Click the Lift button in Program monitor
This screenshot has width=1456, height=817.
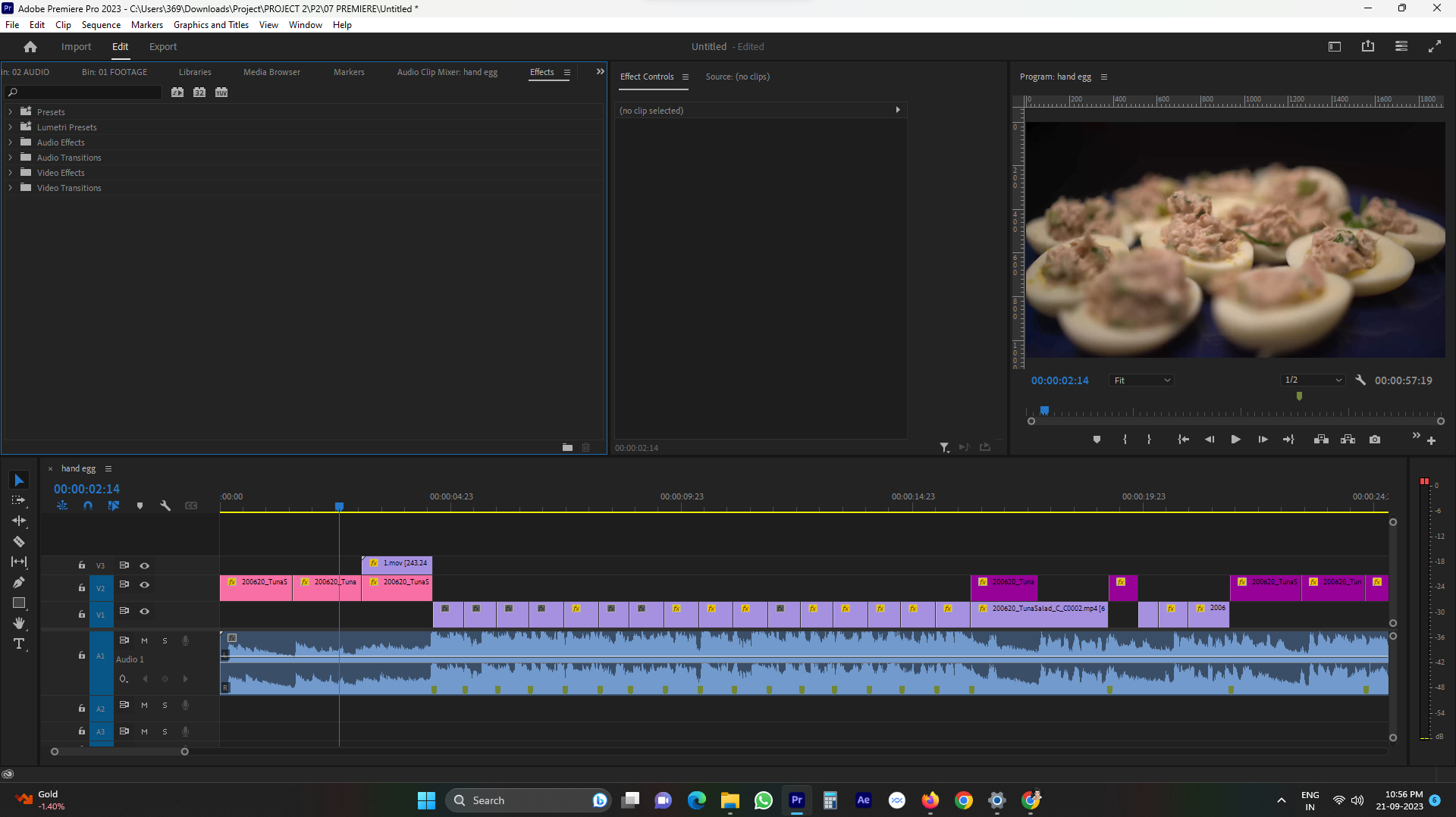[x=1321, y=440]
